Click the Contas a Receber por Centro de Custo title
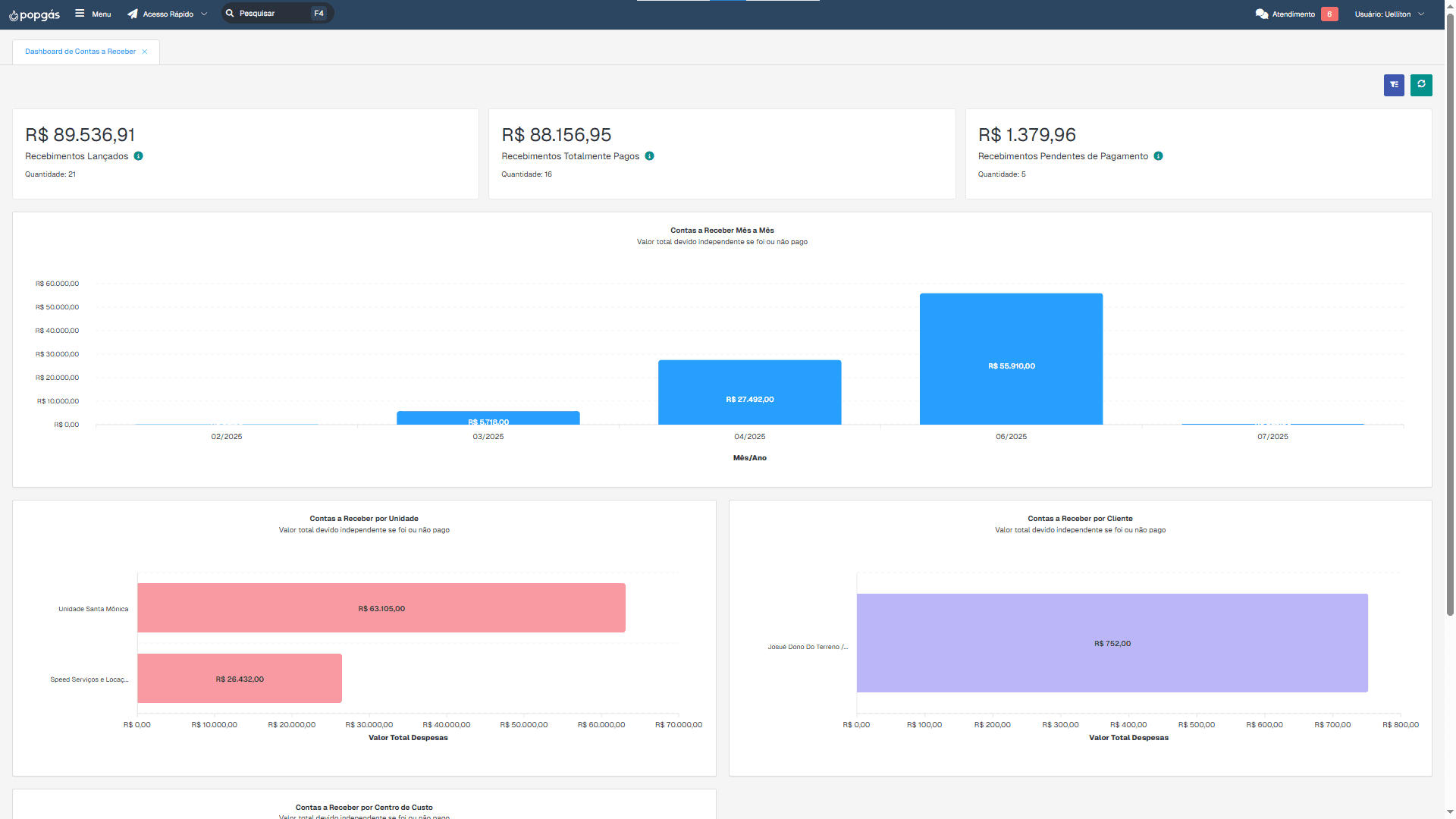The height and width of the screenshot is (819, 1456). pyautogui.click(x=364, y=808)
